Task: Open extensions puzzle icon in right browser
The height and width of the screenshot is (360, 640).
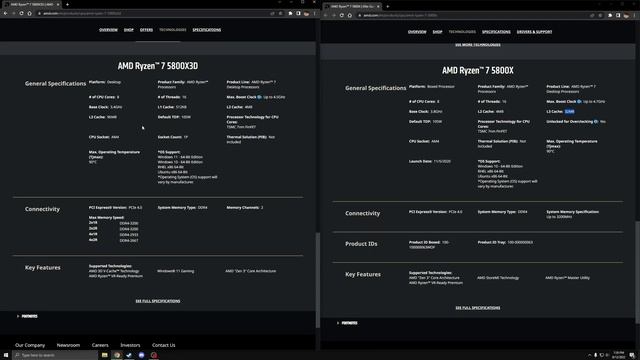Action: 610,15
